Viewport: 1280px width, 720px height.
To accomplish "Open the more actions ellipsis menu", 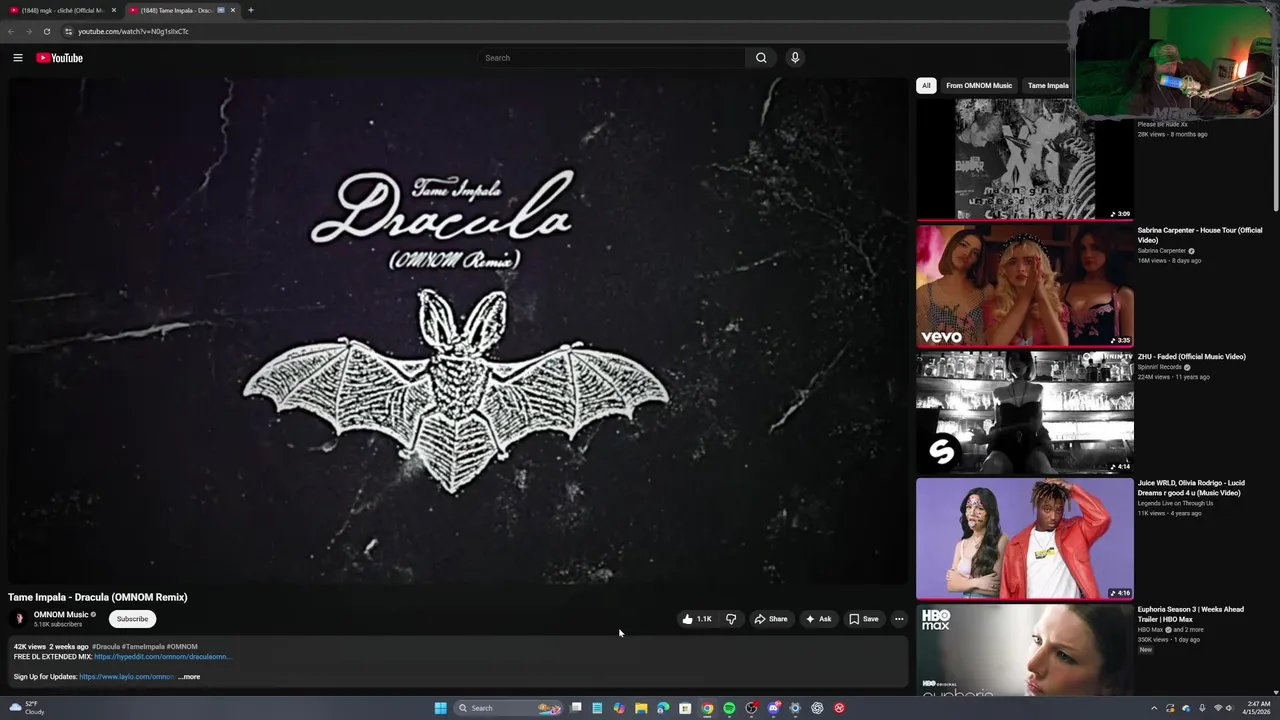I will (899, 619).
